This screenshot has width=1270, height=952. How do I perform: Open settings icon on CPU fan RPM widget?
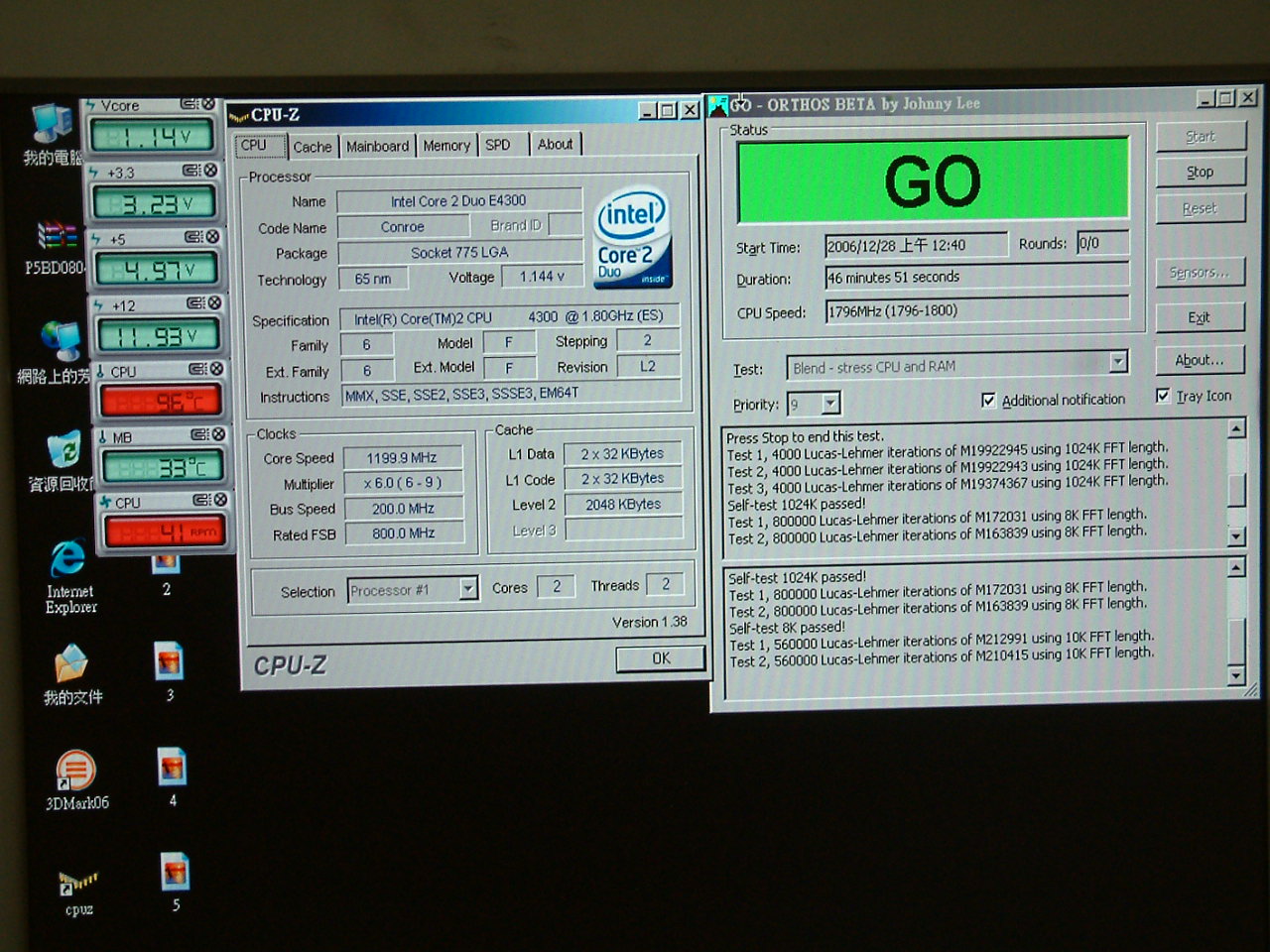click(201, 500)
